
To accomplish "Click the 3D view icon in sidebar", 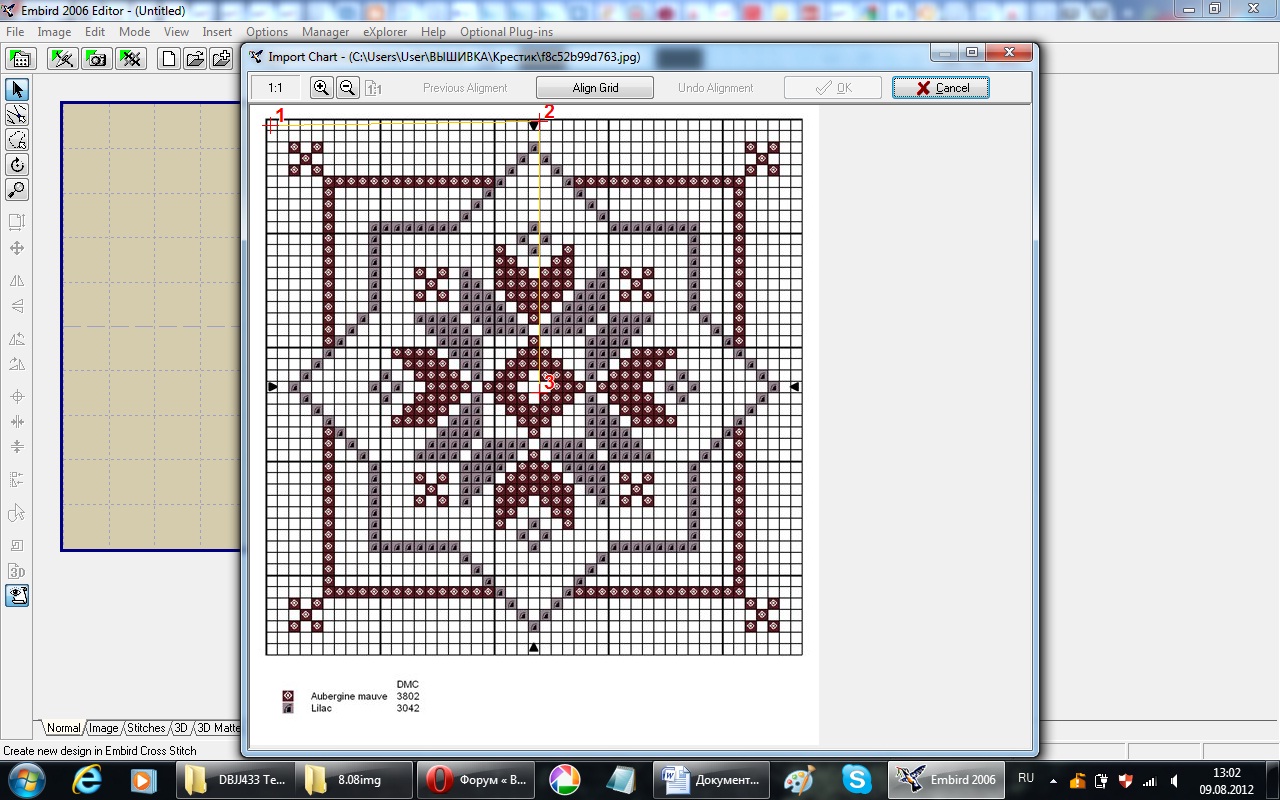I will [x=17, y=571].
